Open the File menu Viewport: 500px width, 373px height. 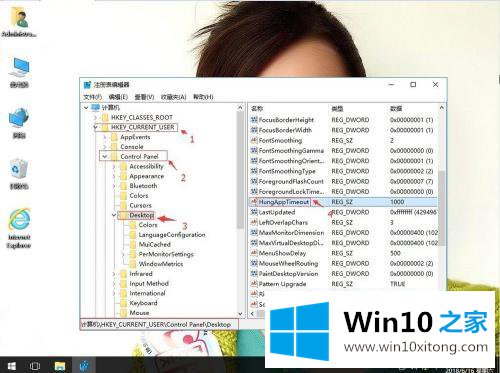pyautogui.click(x=93, y=97)
